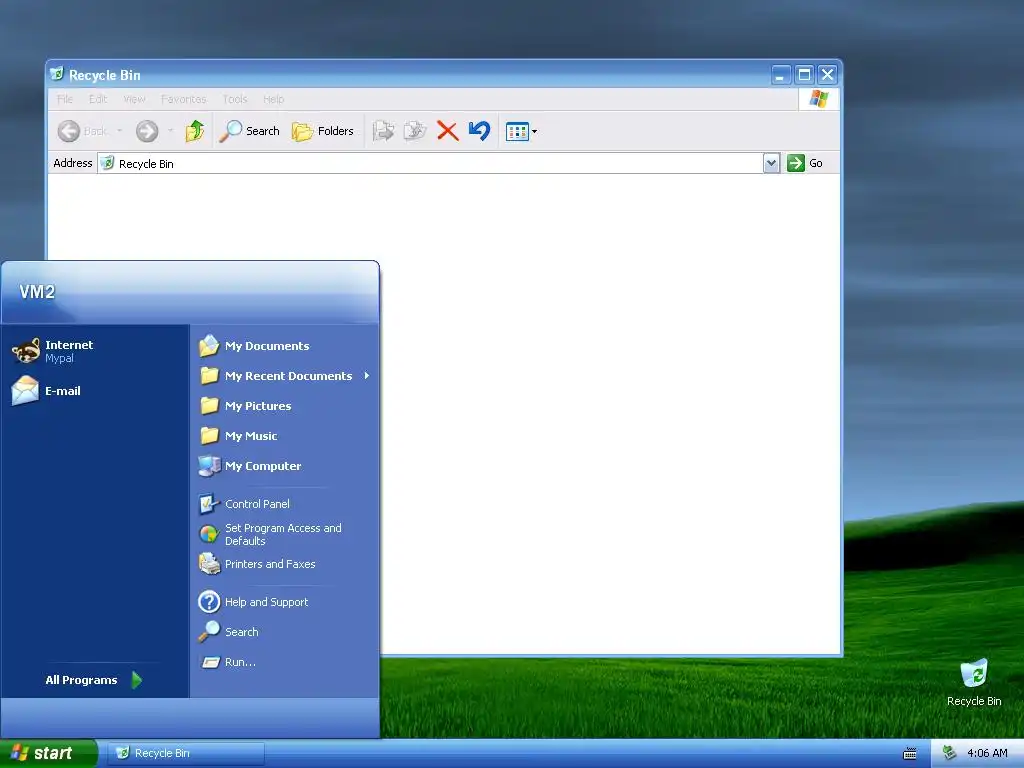Expand All Programs list
Screen dimensions: 1024x768
[x=94, y=680]
